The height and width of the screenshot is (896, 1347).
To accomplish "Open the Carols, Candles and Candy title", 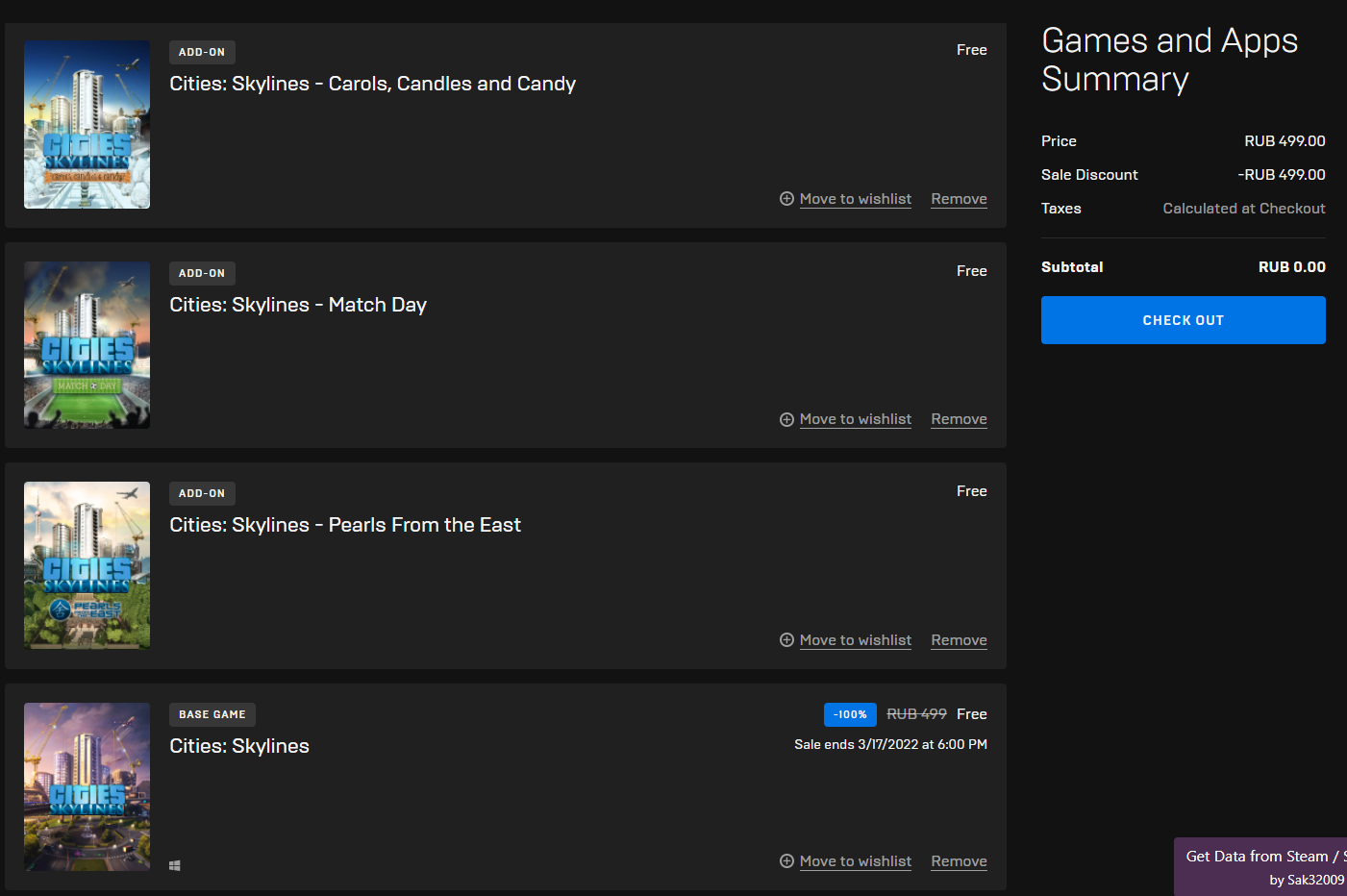I will point(372,84).
